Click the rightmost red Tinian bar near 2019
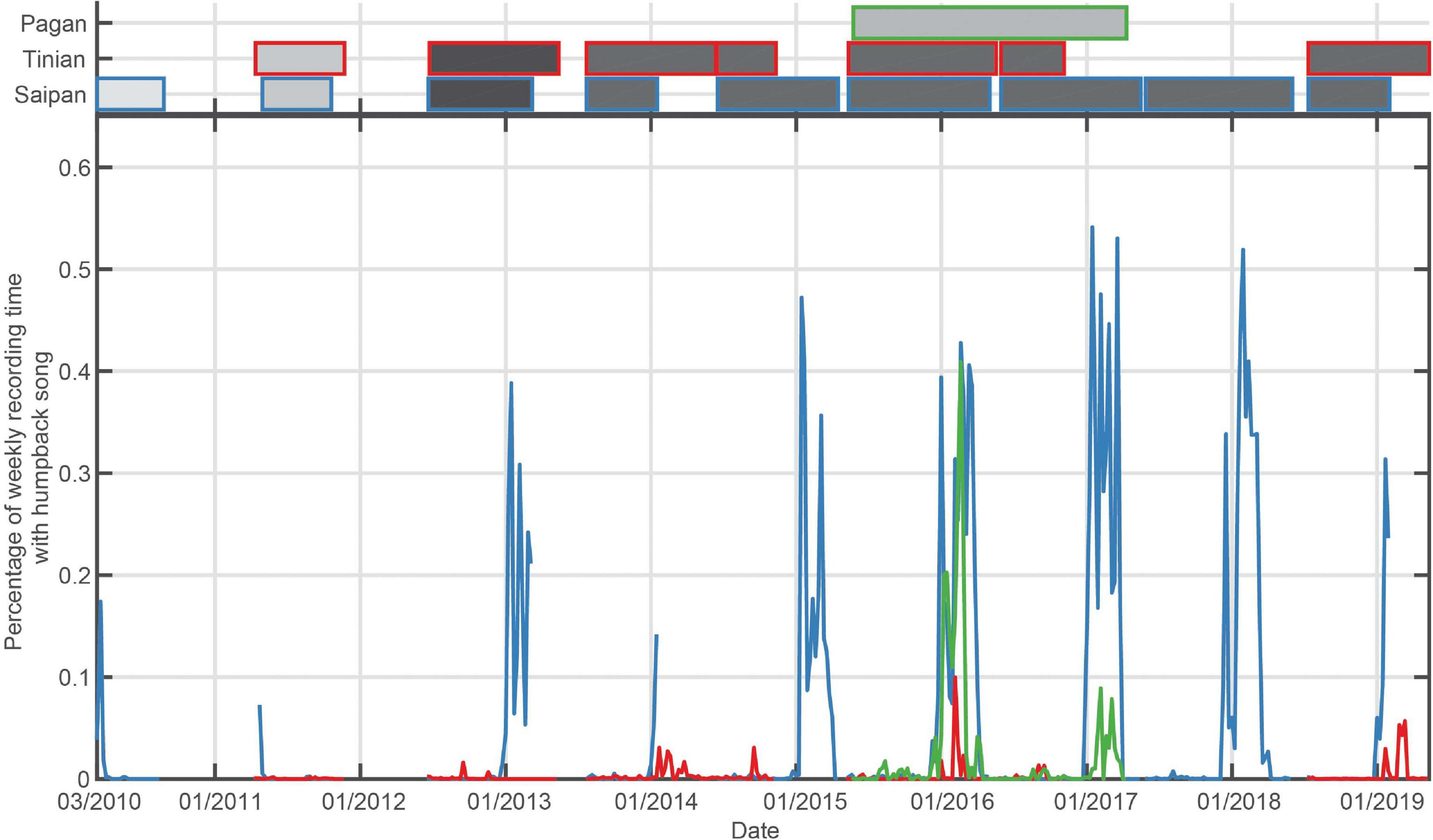This screenshot has width=1433, height=840. [x=1368, y=58]
